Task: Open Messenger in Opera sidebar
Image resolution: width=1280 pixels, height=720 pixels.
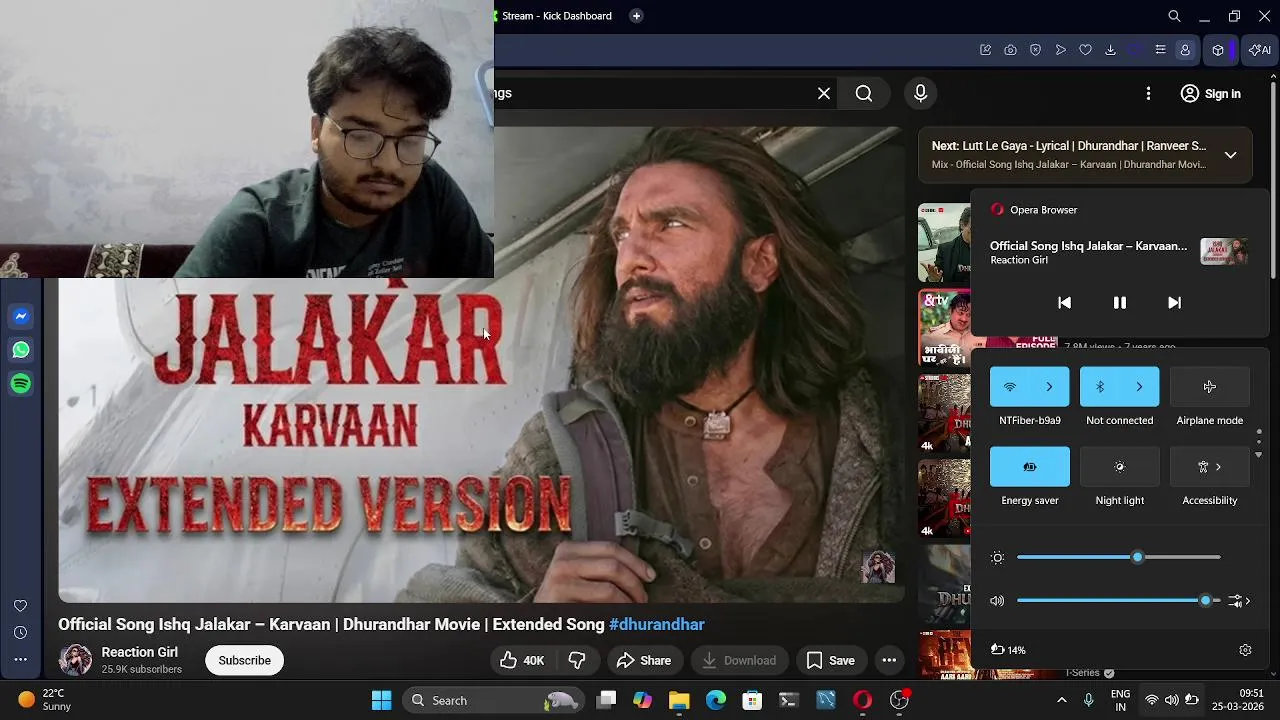Action: click(x=21, y=316)
